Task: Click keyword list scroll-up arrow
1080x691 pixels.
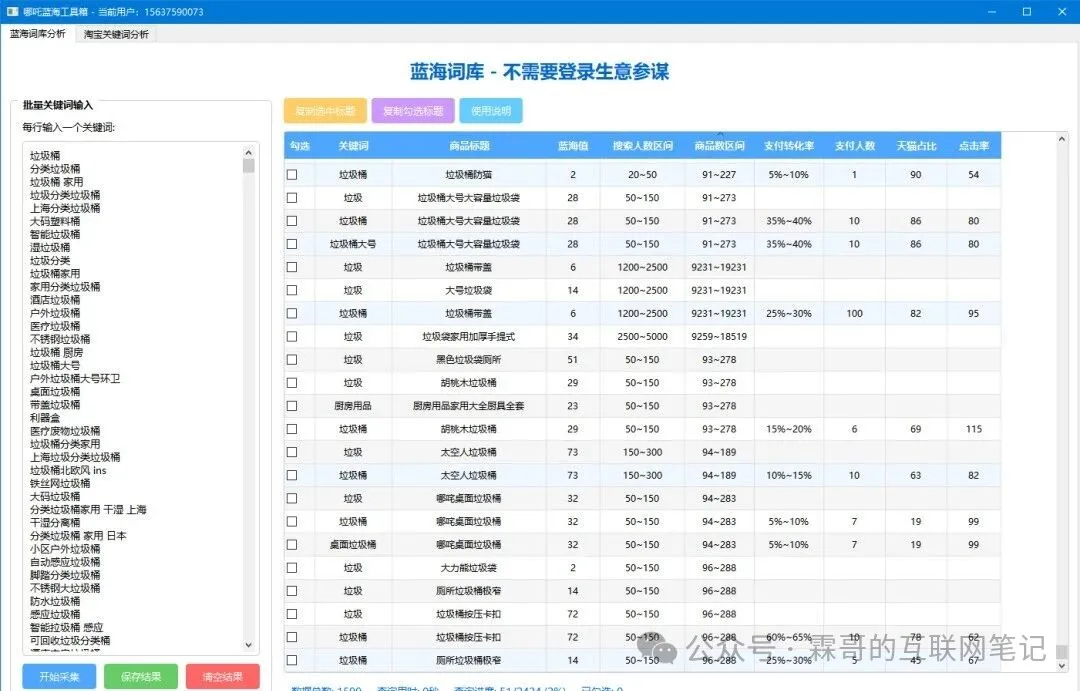Action: click(249, 151)
